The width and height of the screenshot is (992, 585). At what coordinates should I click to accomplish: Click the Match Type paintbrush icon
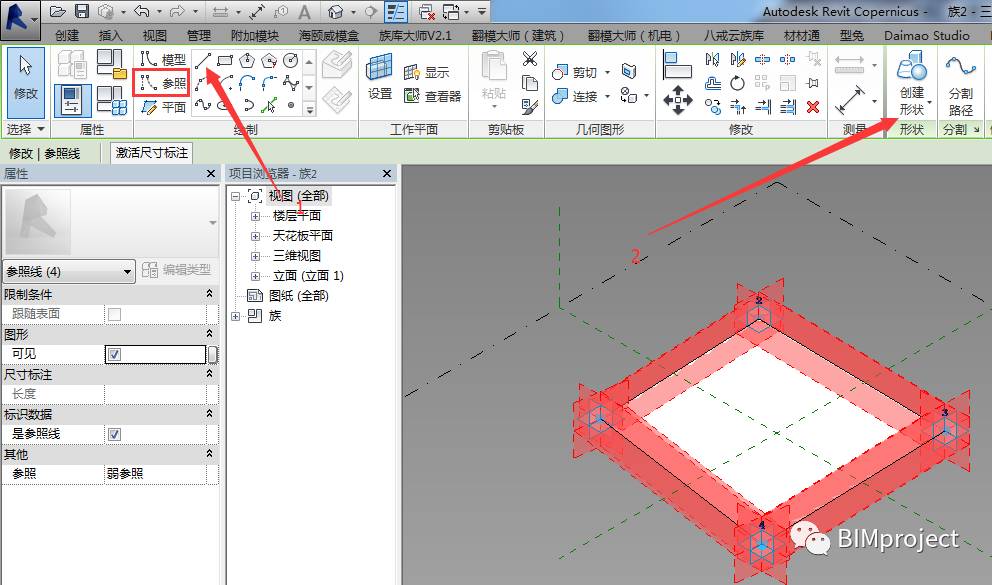[530, 107]
